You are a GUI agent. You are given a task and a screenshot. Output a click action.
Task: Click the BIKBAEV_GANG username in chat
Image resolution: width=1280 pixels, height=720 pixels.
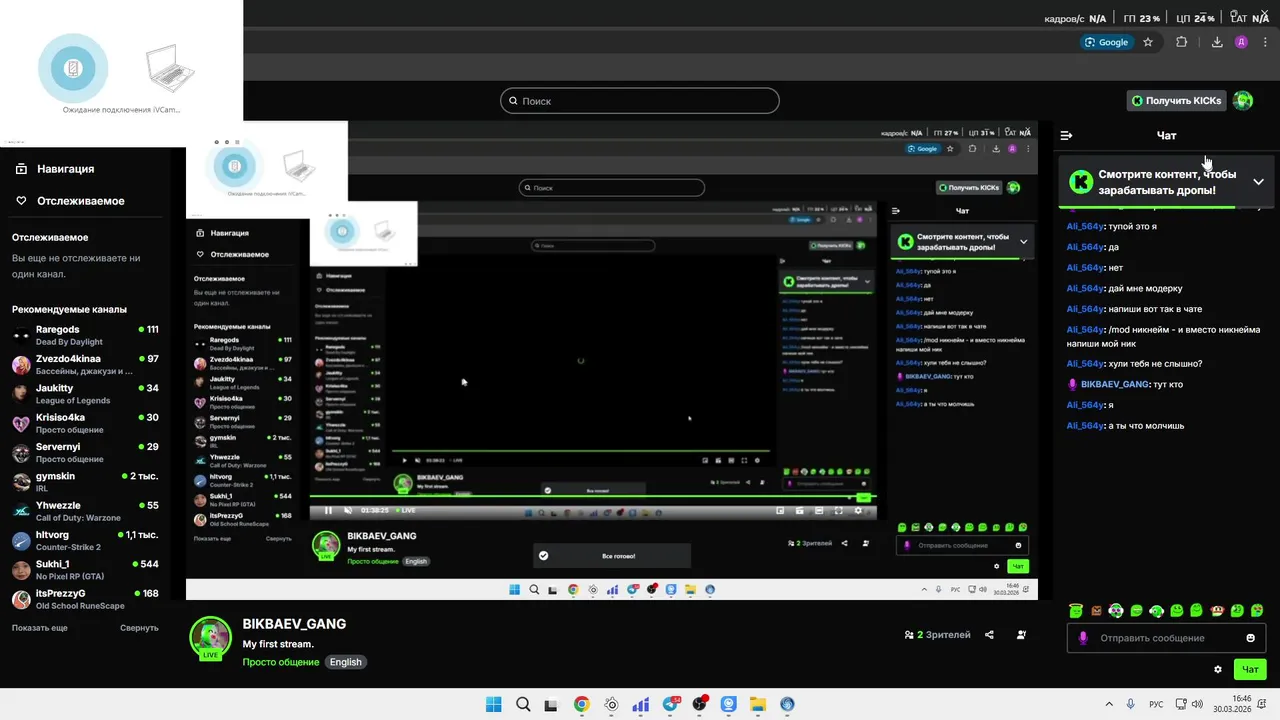click(x=1115, y=384)
